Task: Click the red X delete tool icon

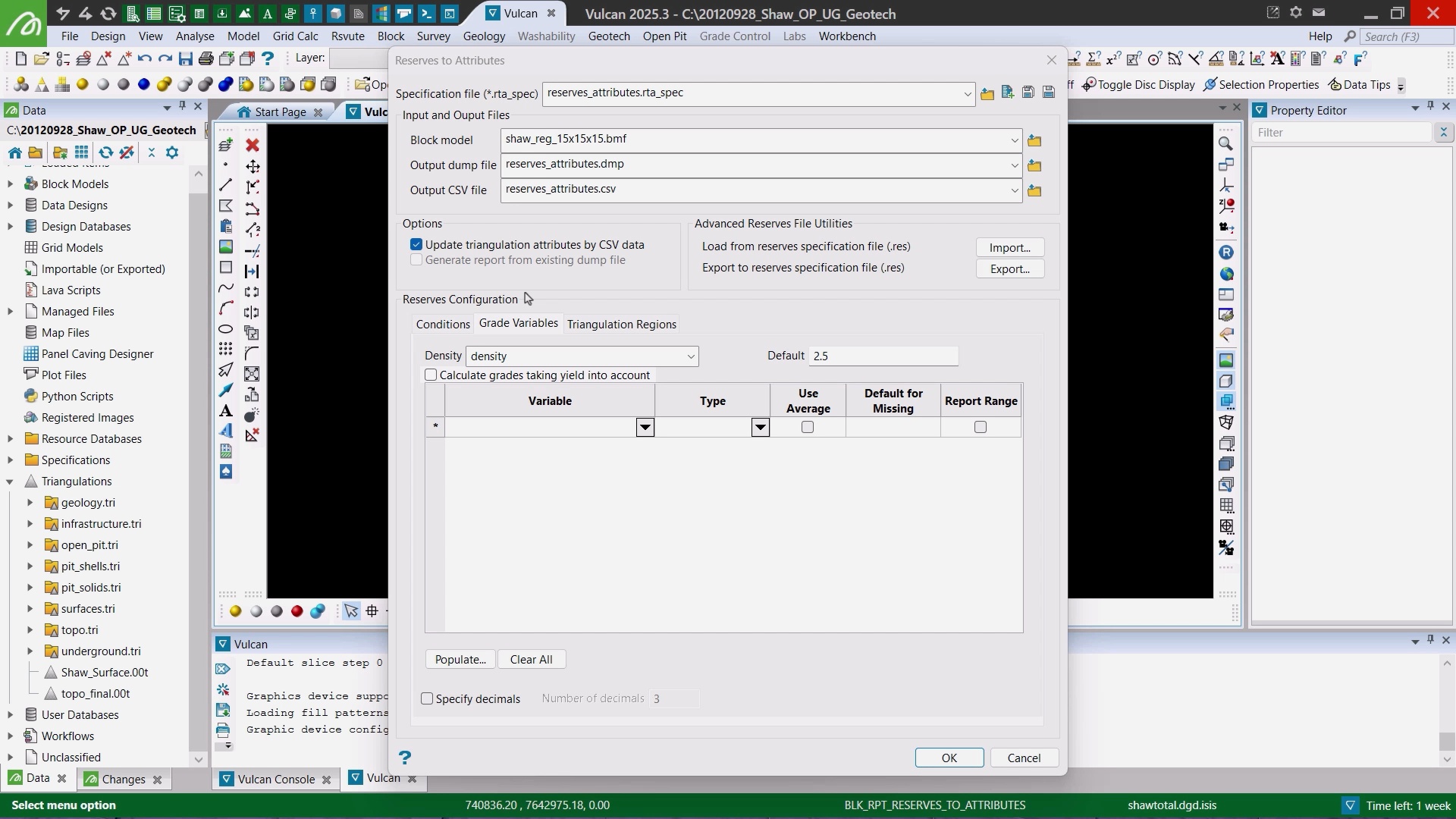Action: [x=253, y=145]
